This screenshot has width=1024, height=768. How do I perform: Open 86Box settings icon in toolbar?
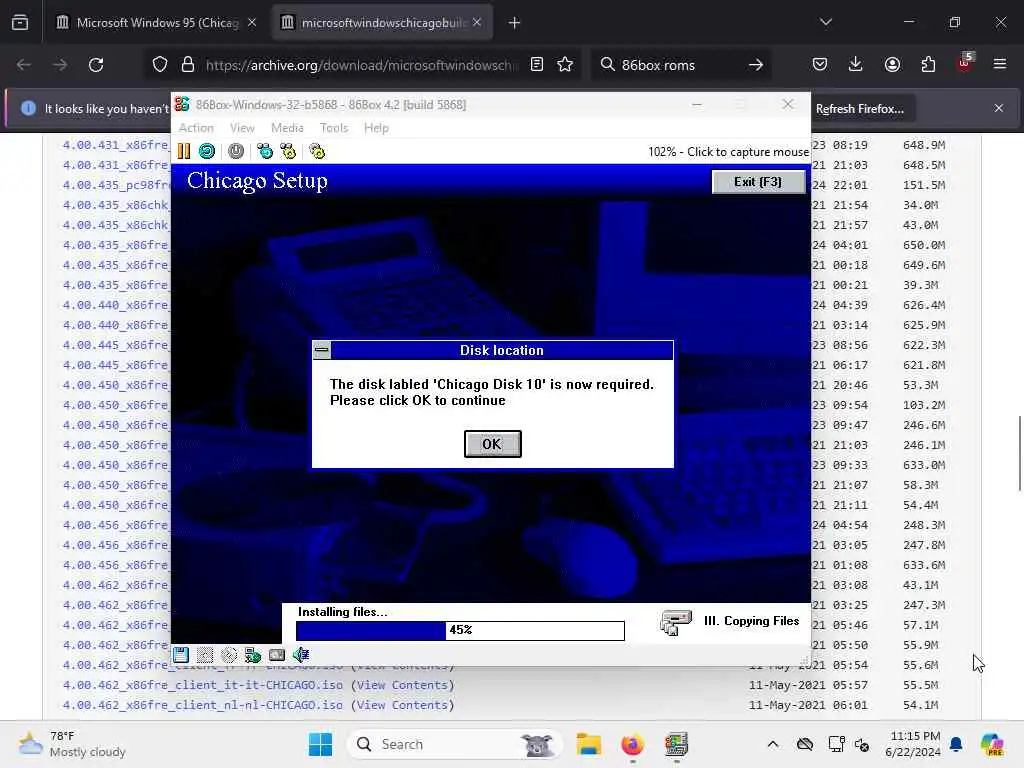pos(317,152)
